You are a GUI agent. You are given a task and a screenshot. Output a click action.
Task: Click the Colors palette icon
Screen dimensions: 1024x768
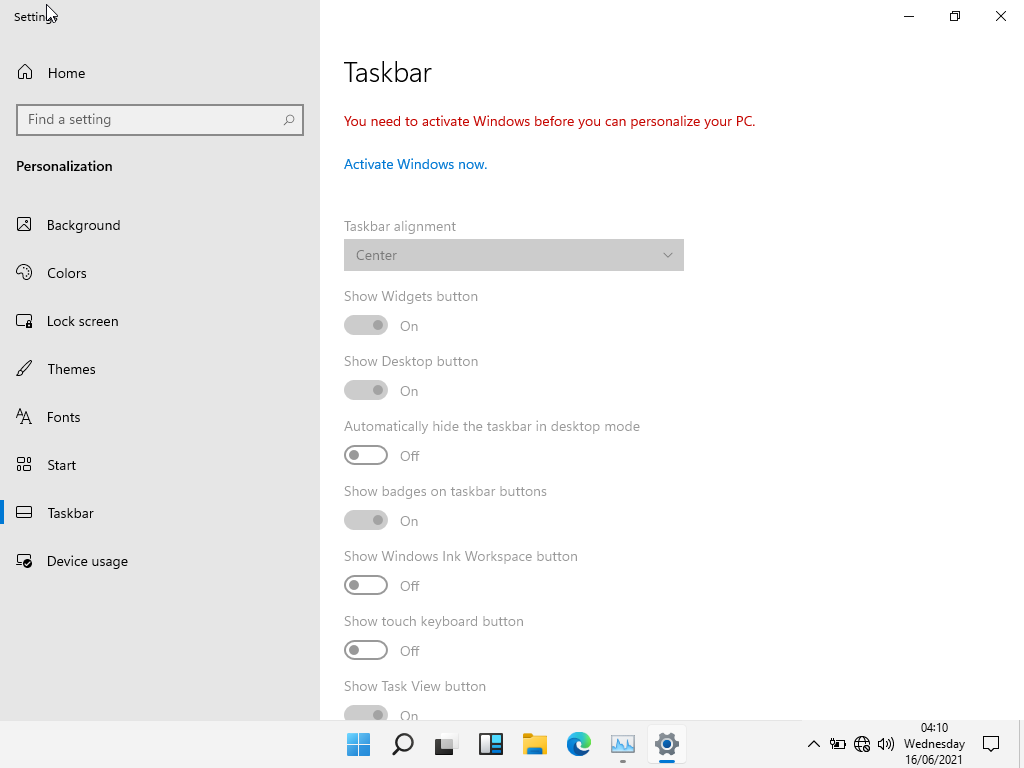tap(24, 273)
